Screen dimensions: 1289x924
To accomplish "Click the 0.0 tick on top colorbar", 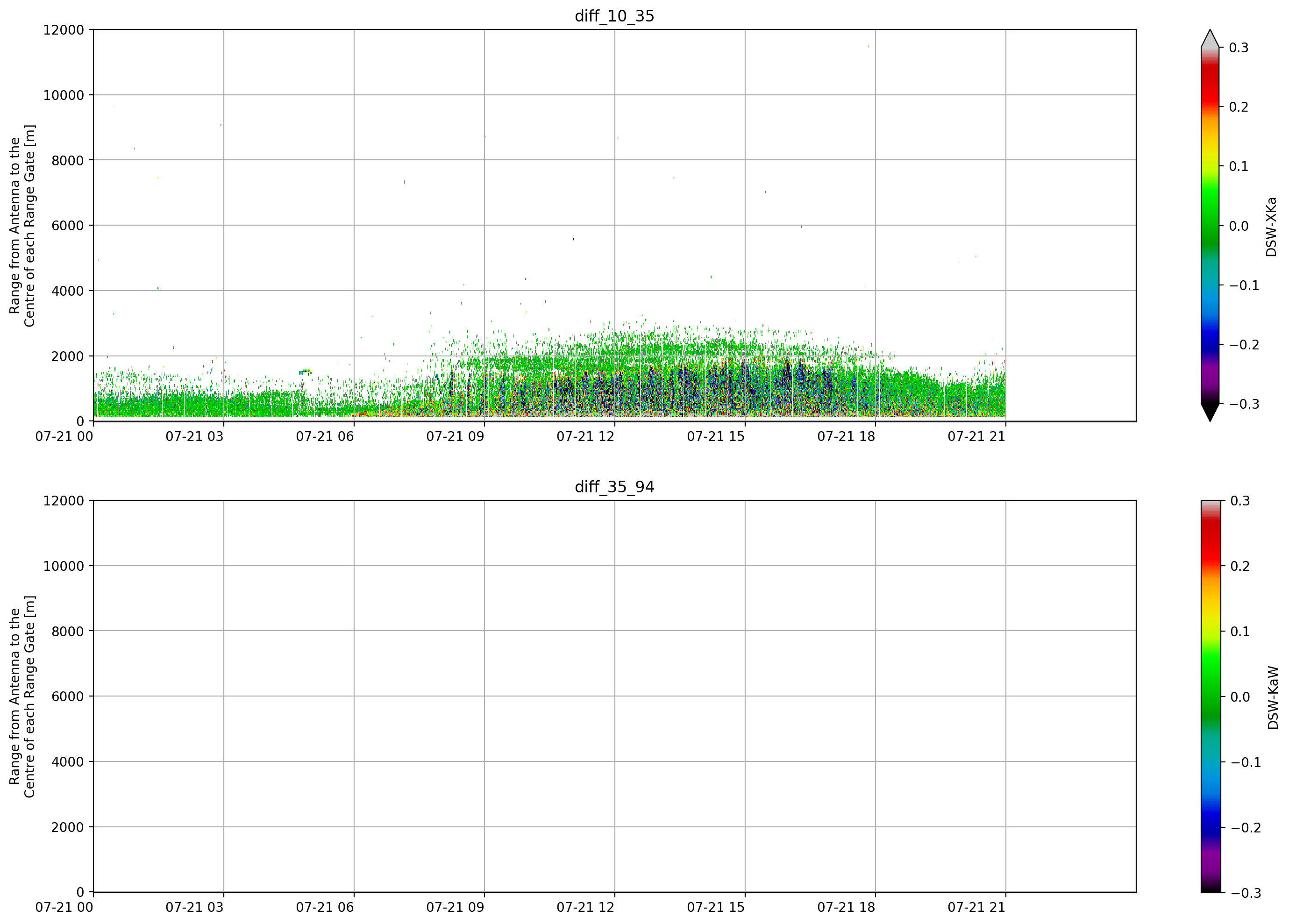I will click(1239, 226).
